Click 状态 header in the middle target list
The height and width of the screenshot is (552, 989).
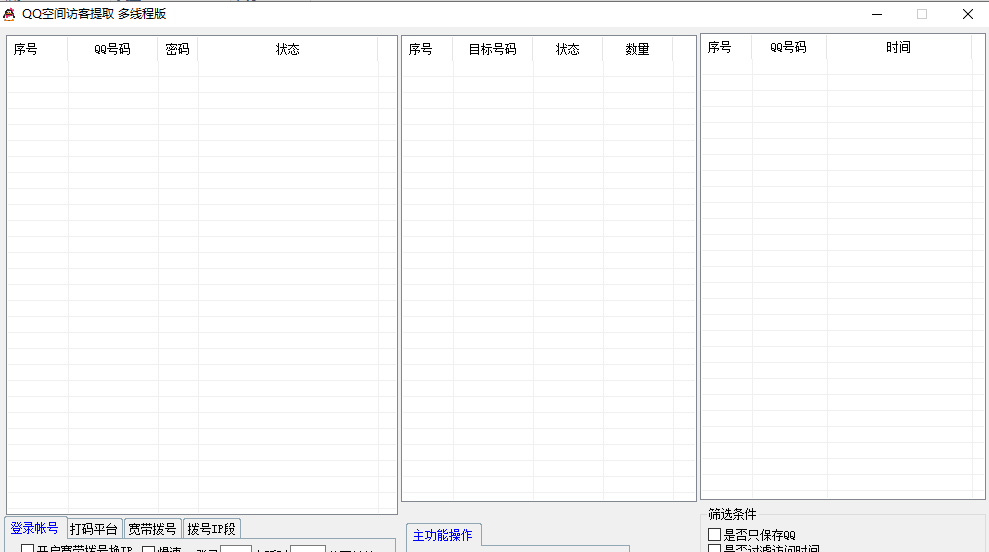coord(567,49)
